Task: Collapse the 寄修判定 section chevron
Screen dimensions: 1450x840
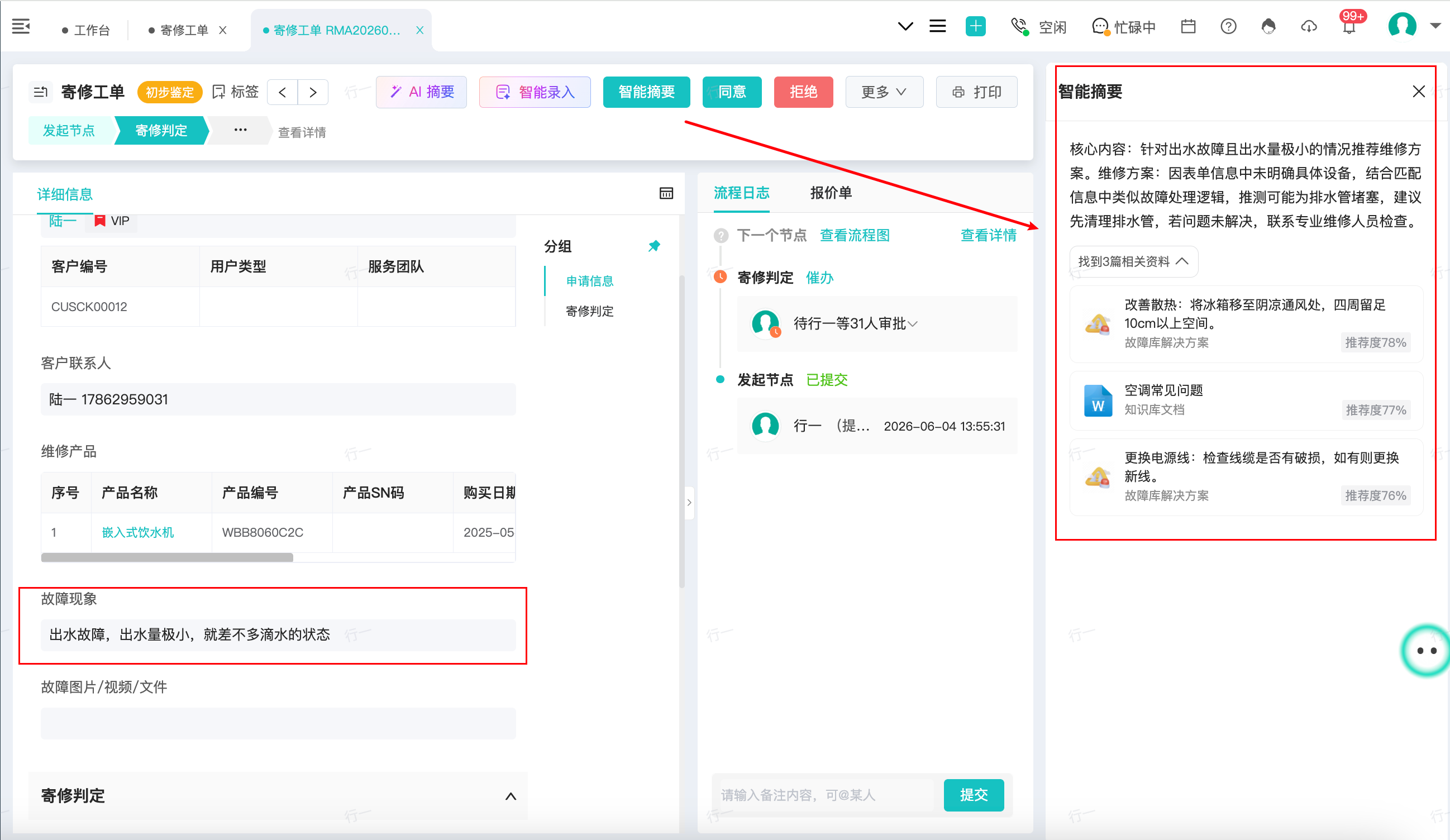Action: point(511,796)
